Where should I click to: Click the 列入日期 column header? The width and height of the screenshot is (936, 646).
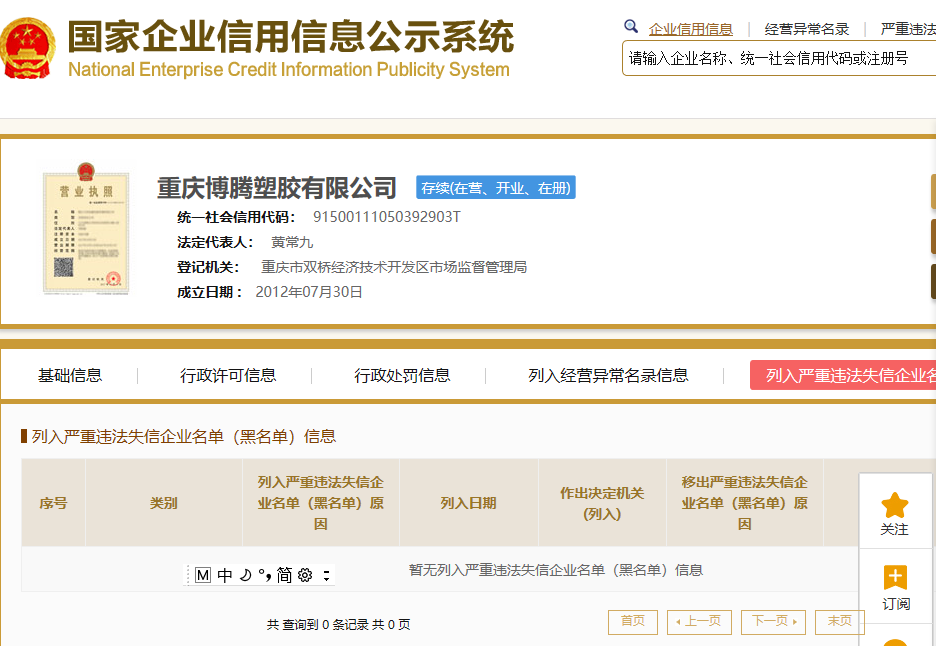(469, 503)
